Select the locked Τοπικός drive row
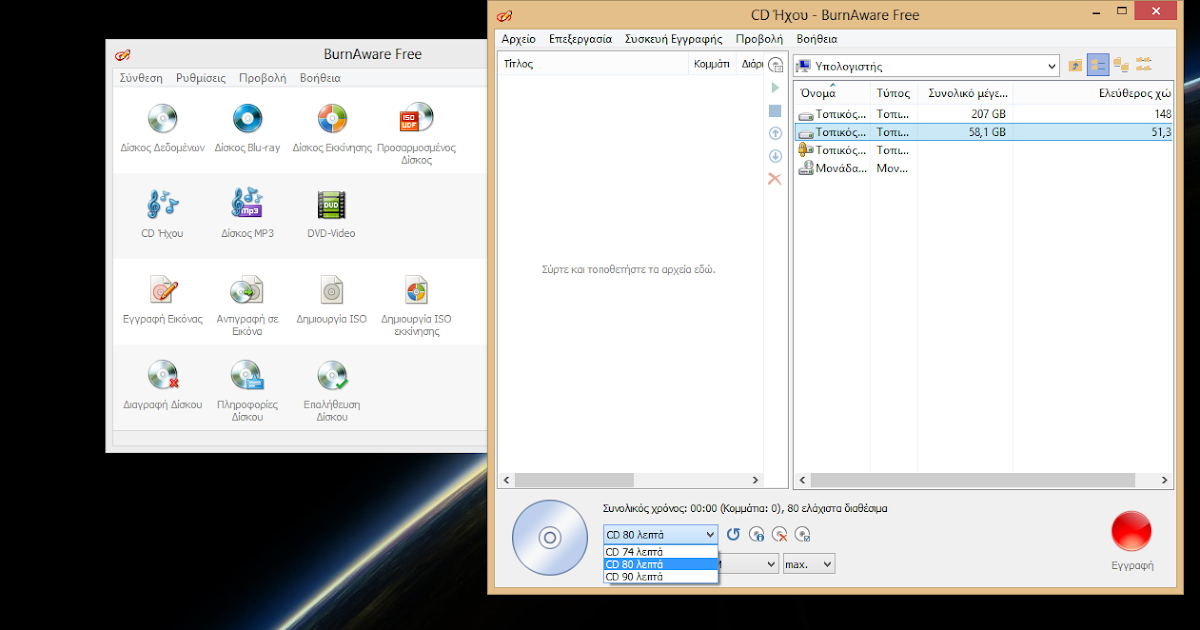 [x=984, y=150]
